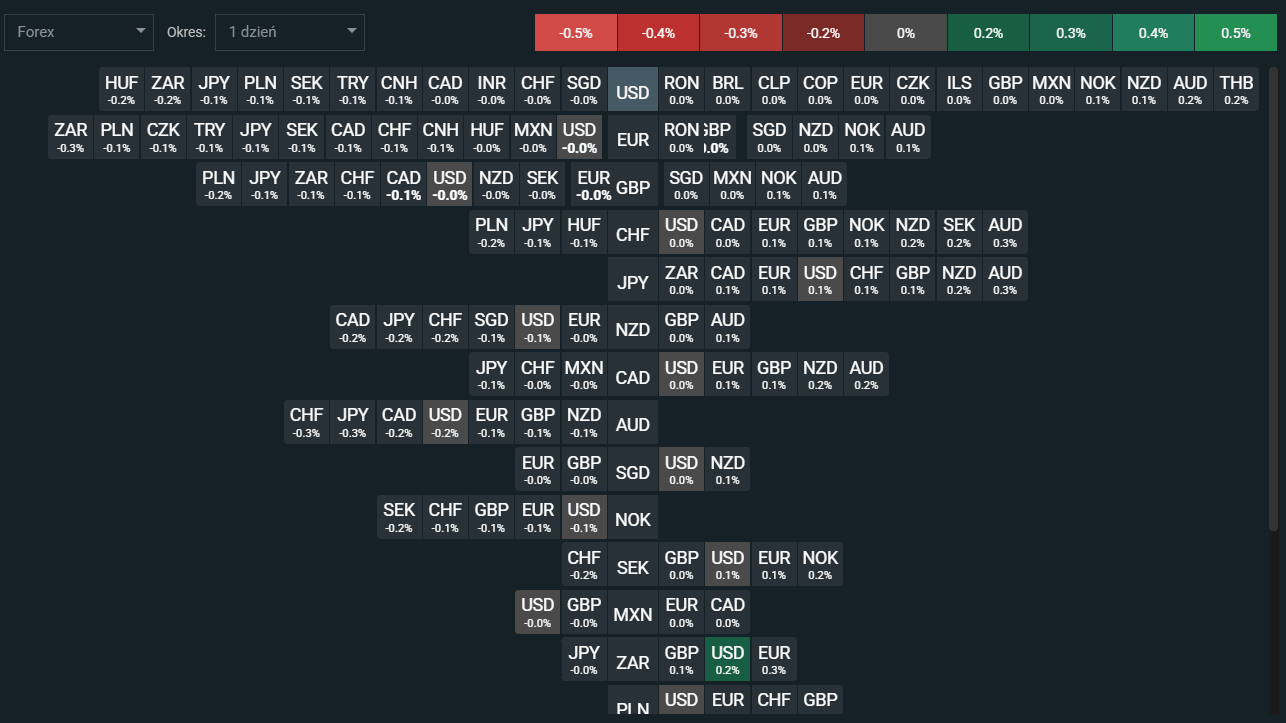Select the EUR base currency label
The height and width of the screenshot is (723, 1286).
pos(633,140)
